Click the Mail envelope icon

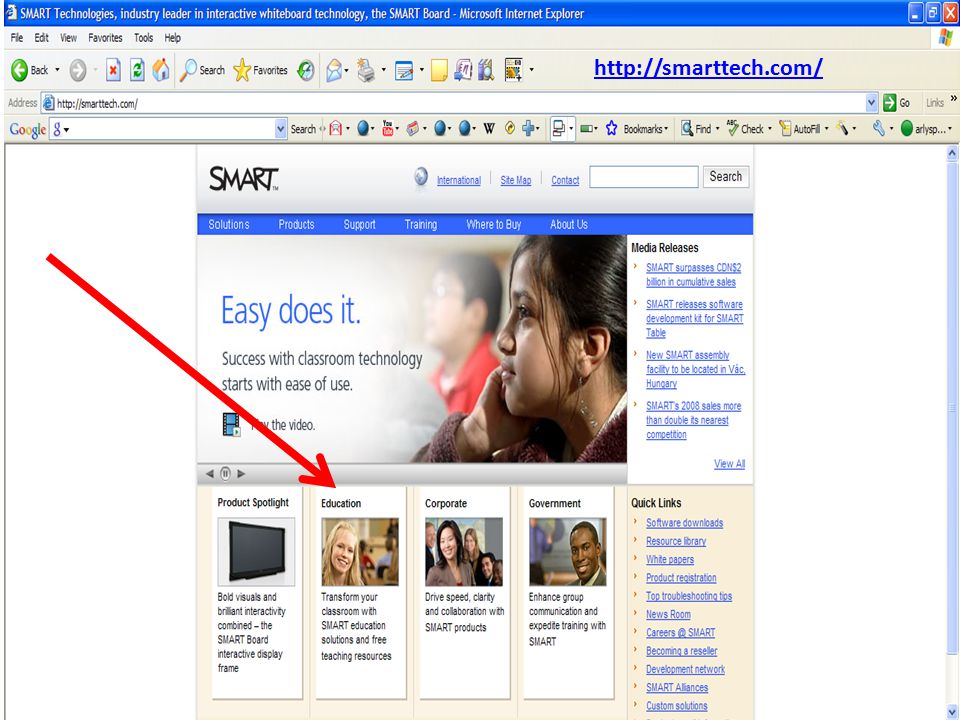click(x=334, y=70)
